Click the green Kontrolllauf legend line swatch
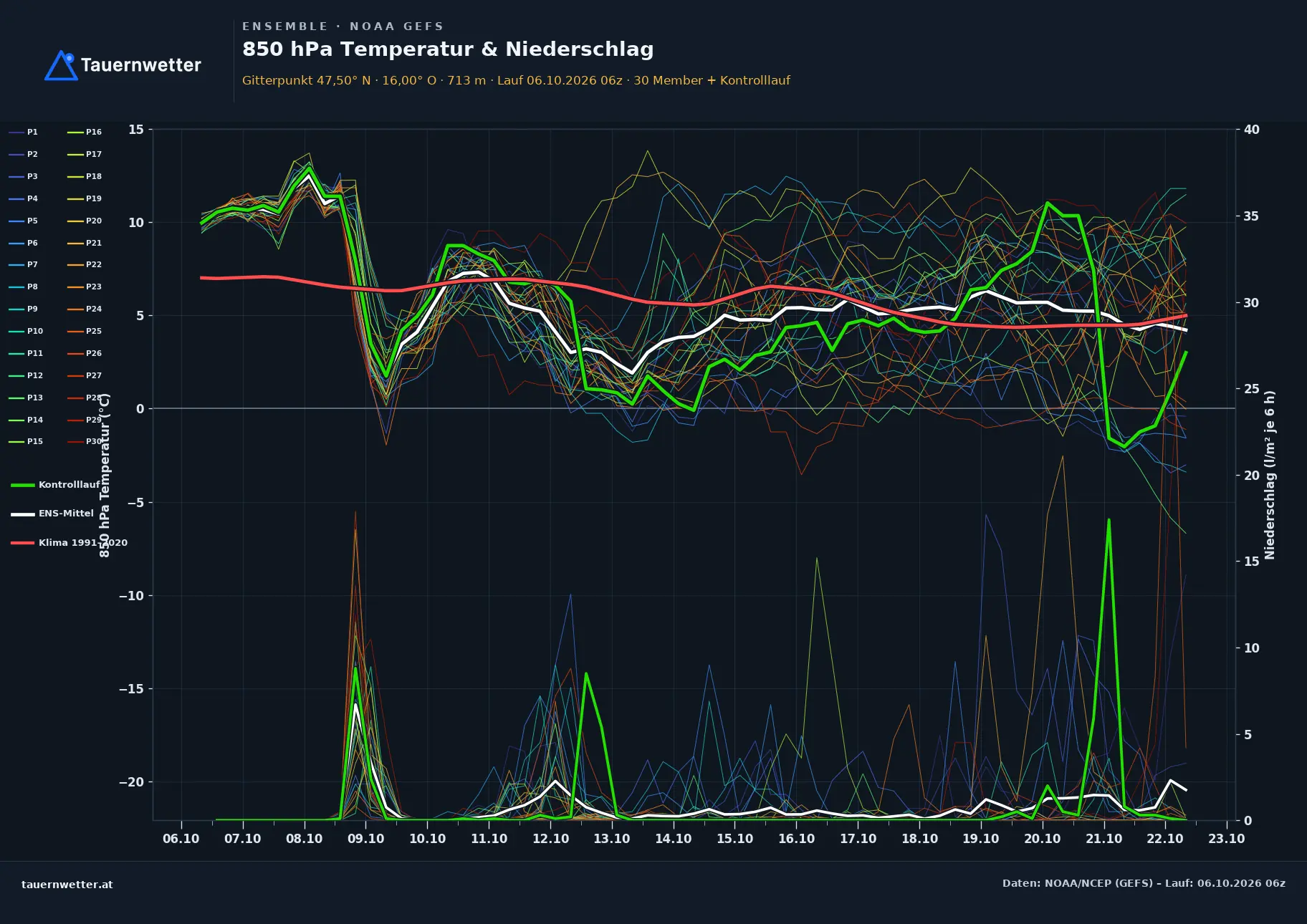Screen dimensions: 1307x924 (23, 485)
